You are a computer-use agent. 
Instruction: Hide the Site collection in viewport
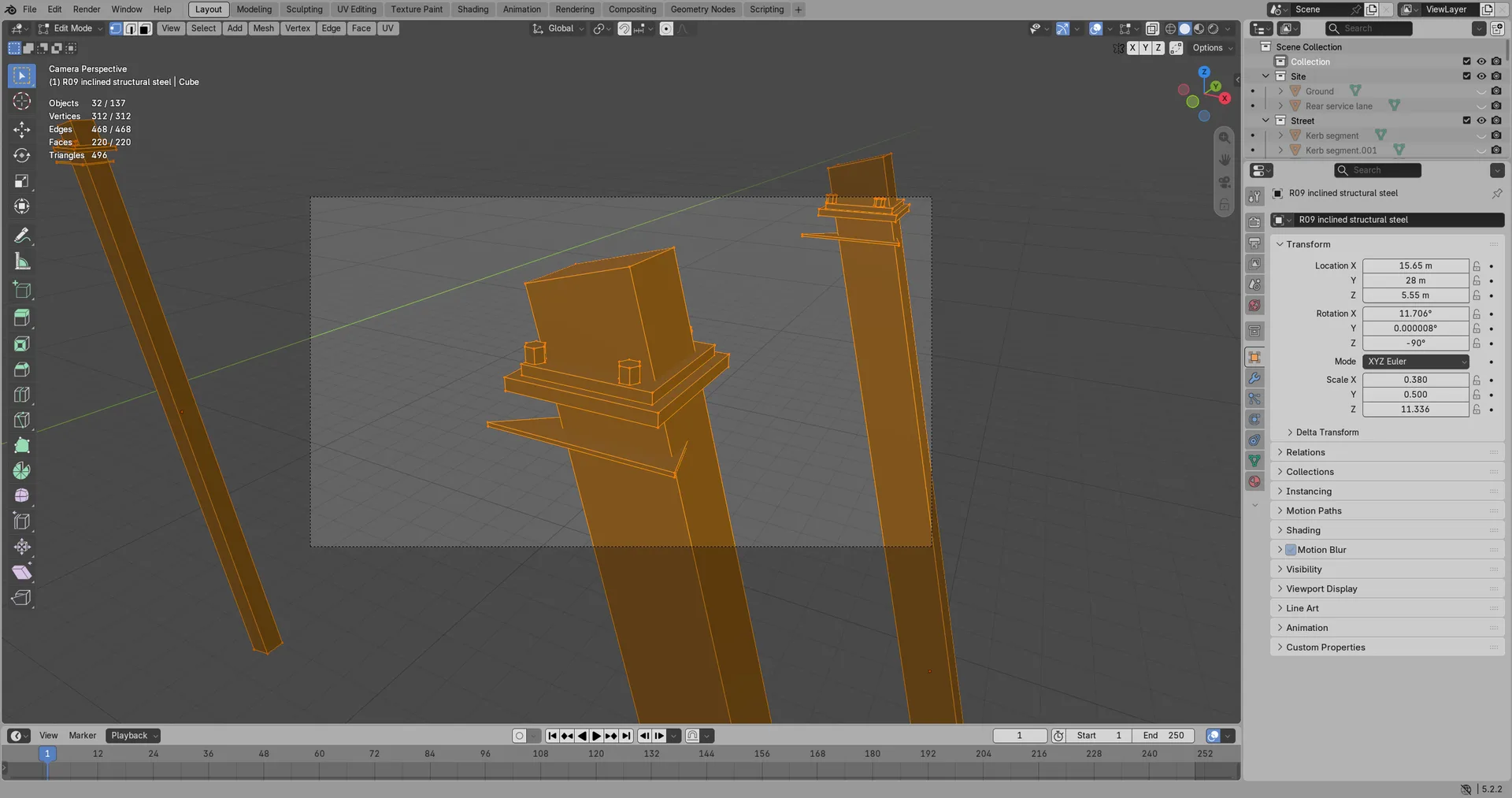coord(1481,76)
